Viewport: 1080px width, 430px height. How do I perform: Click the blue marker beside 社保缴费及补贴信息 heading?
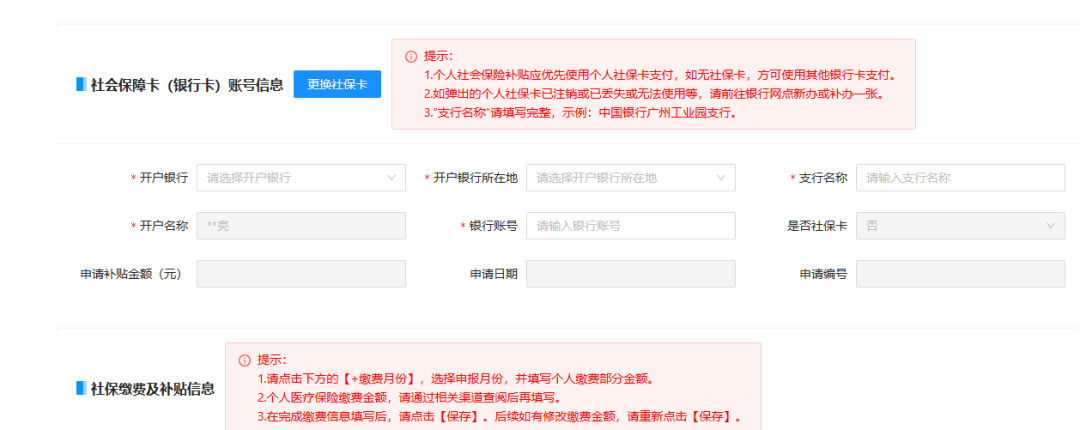point(81,389)
